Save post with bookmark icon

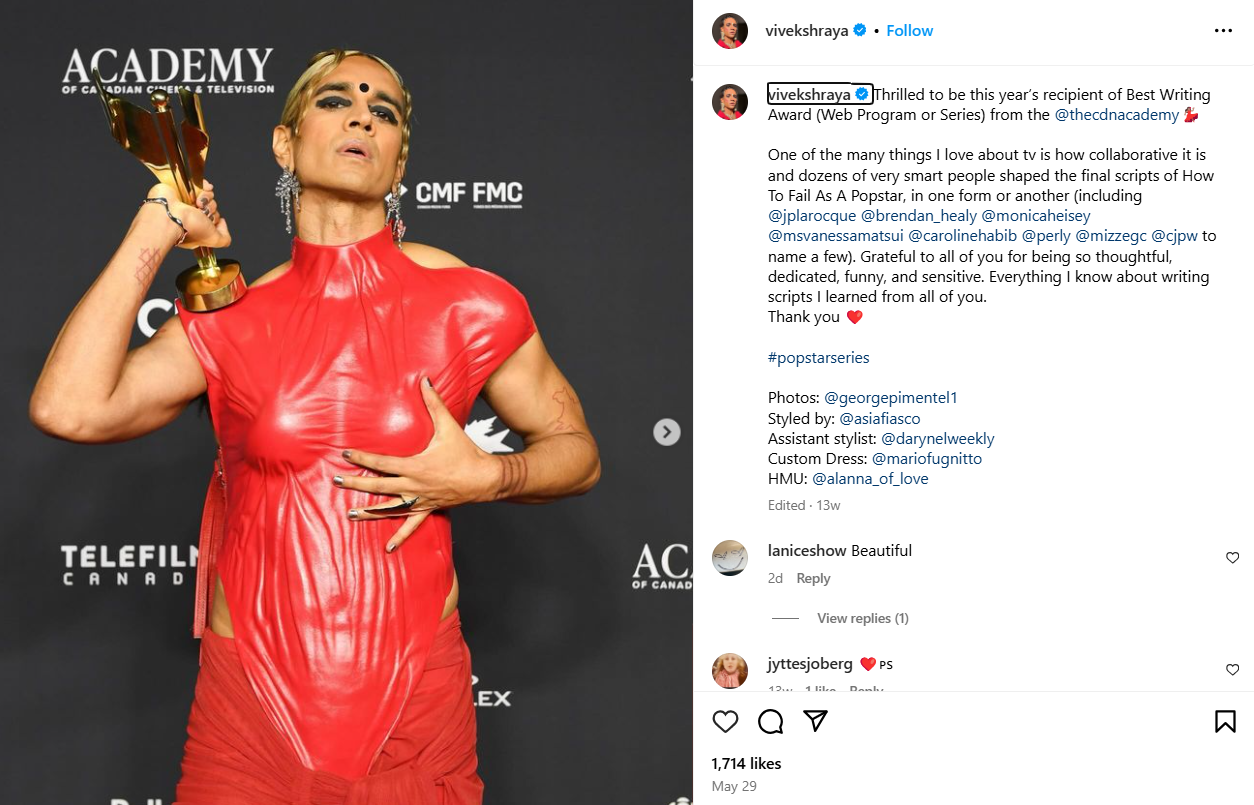tap(1225, 721)
